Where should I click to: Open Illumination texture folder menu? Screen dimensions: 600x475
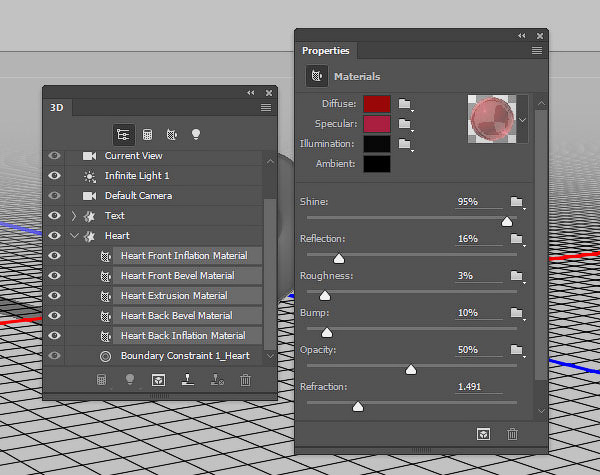tap(405, 144)
